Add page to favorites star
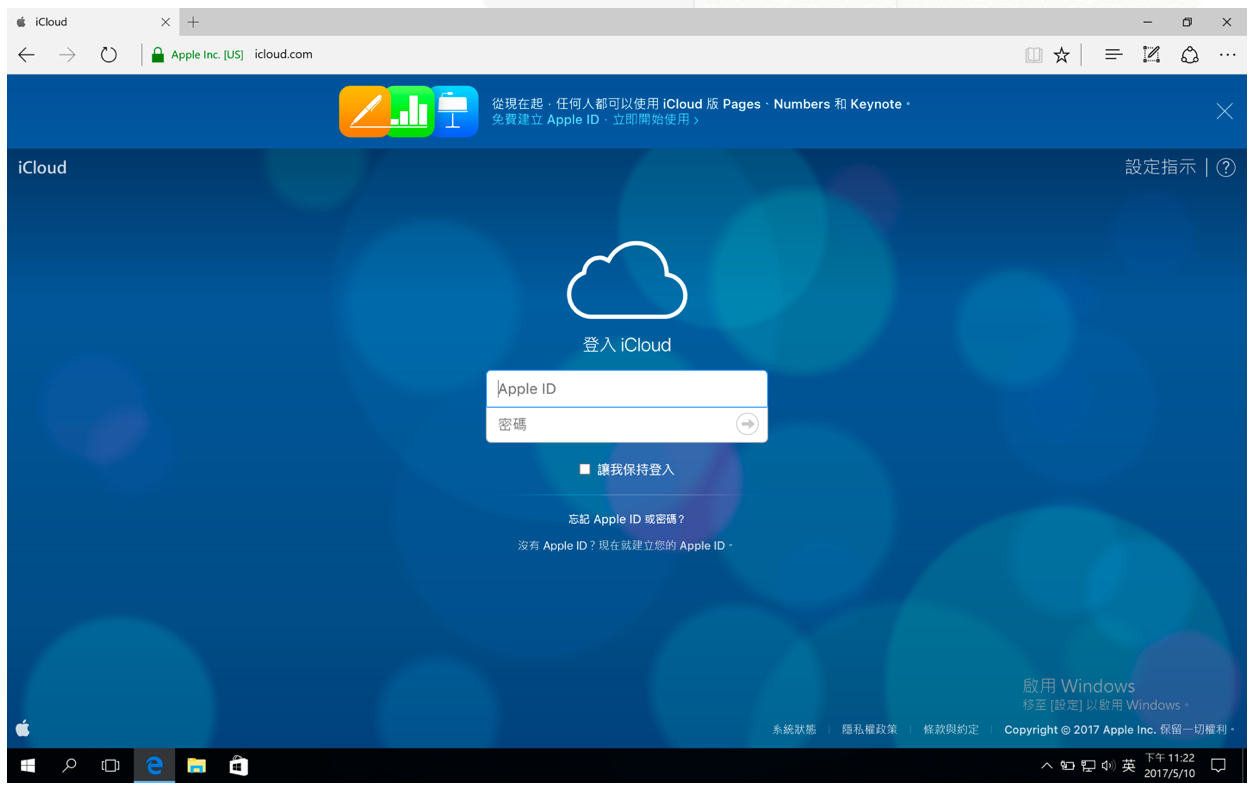The height and width of the screenshot is (794, 1256). click(x=1062, y=55)
